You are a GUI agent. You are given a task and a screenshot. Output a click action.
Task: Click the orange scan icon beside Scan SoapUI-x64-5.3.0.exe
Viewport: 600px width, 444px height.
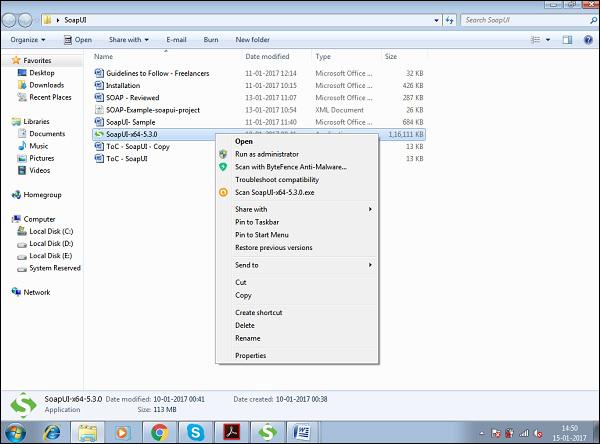(223, 192)
